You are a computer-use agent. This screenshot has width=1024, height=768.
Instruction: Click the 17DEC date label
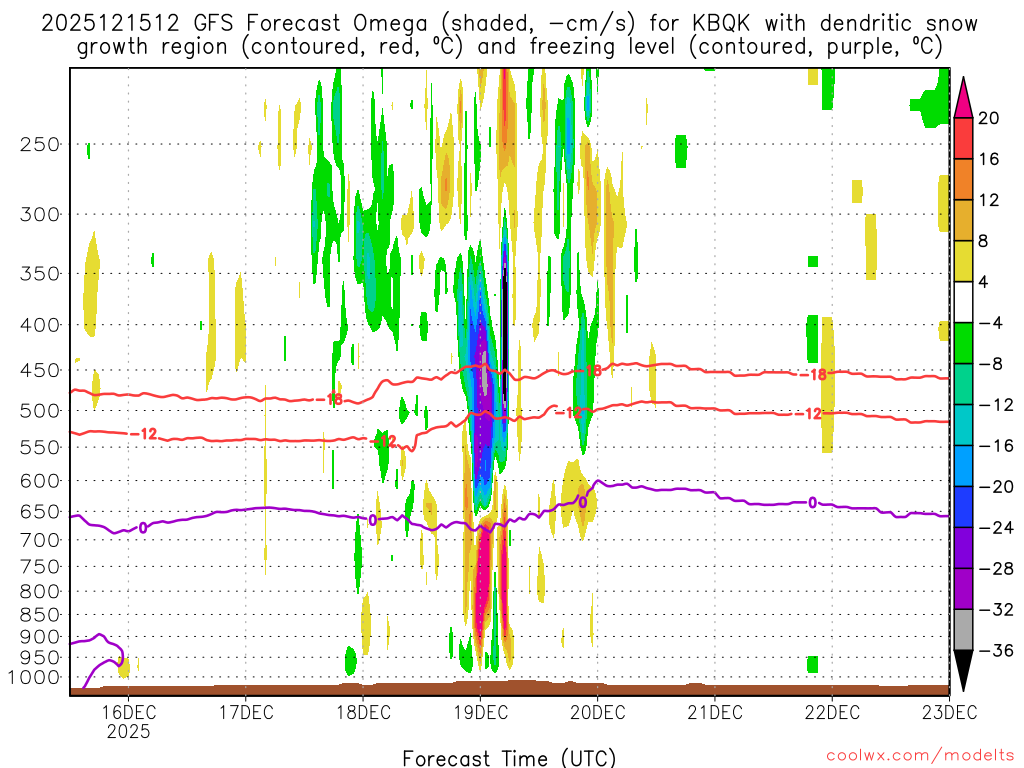(246, 711)
